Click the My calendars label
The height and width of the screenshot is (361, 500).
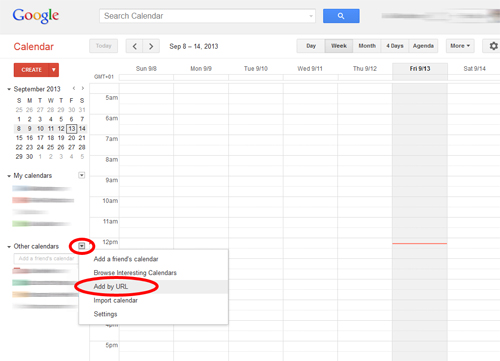coord(33,176)
